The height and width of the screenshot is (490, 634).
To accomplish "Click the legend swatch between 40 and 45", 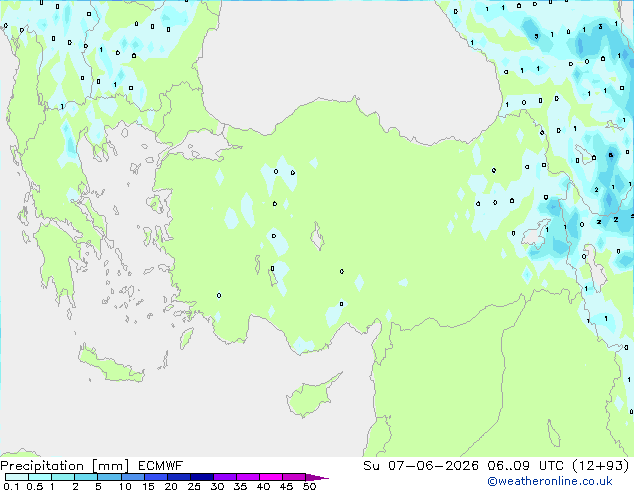I will (271, 477).
